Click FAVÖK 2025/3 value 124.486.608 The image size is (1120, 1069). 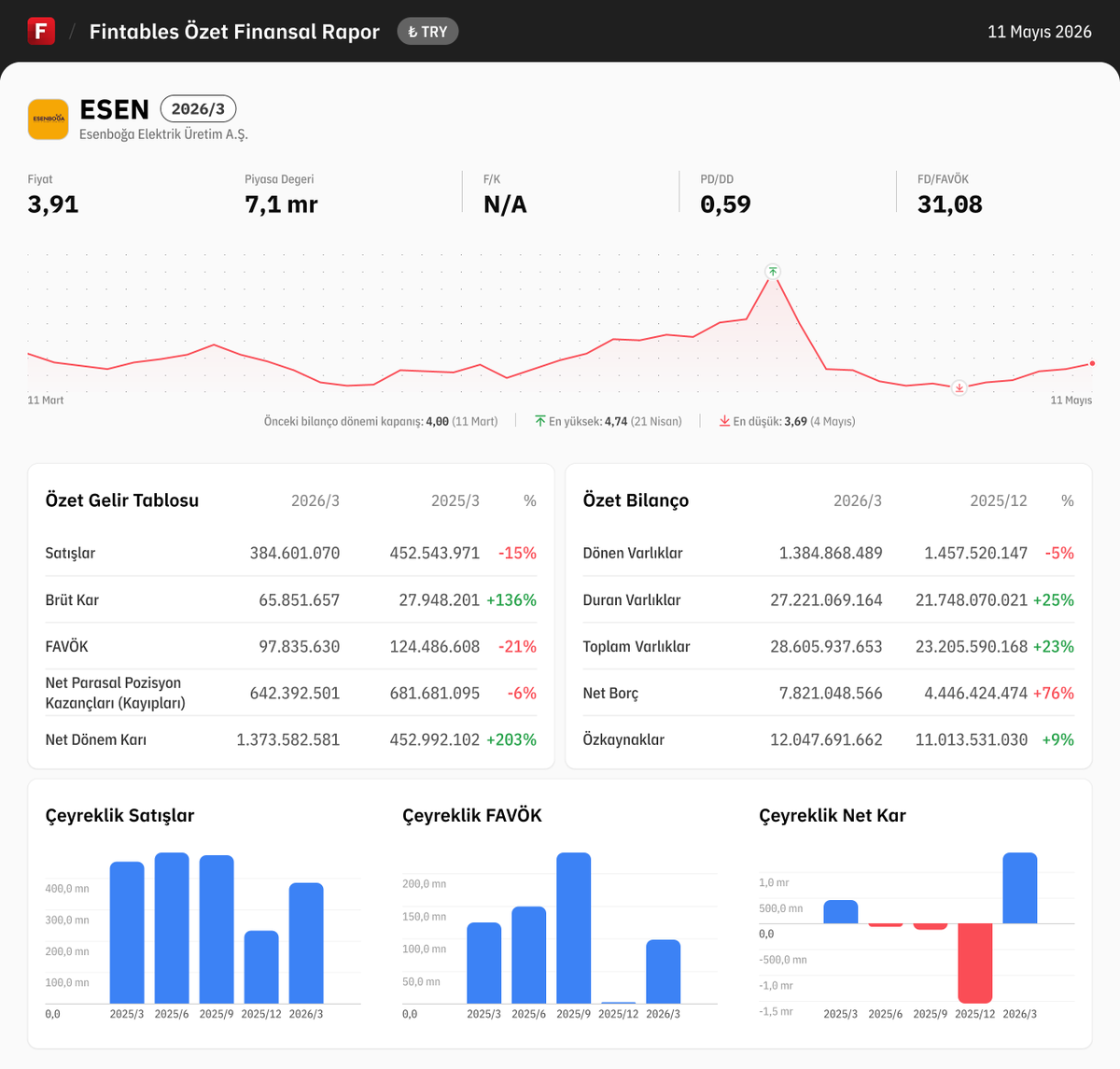[435, 646]
